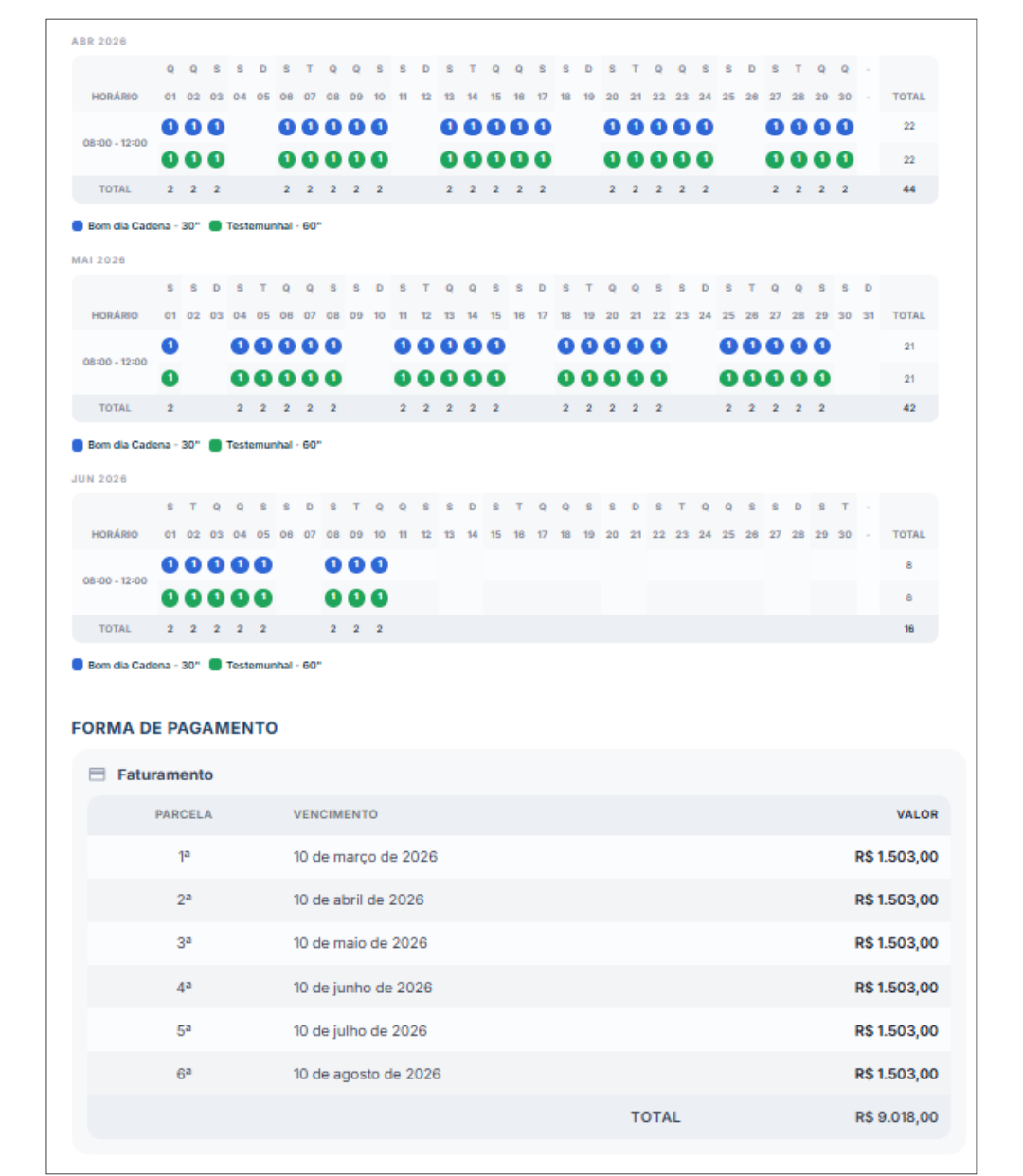1023x1176 pixels.
Task: Click the R$ 9.018,00 total value
Action: coord(896,1117)
